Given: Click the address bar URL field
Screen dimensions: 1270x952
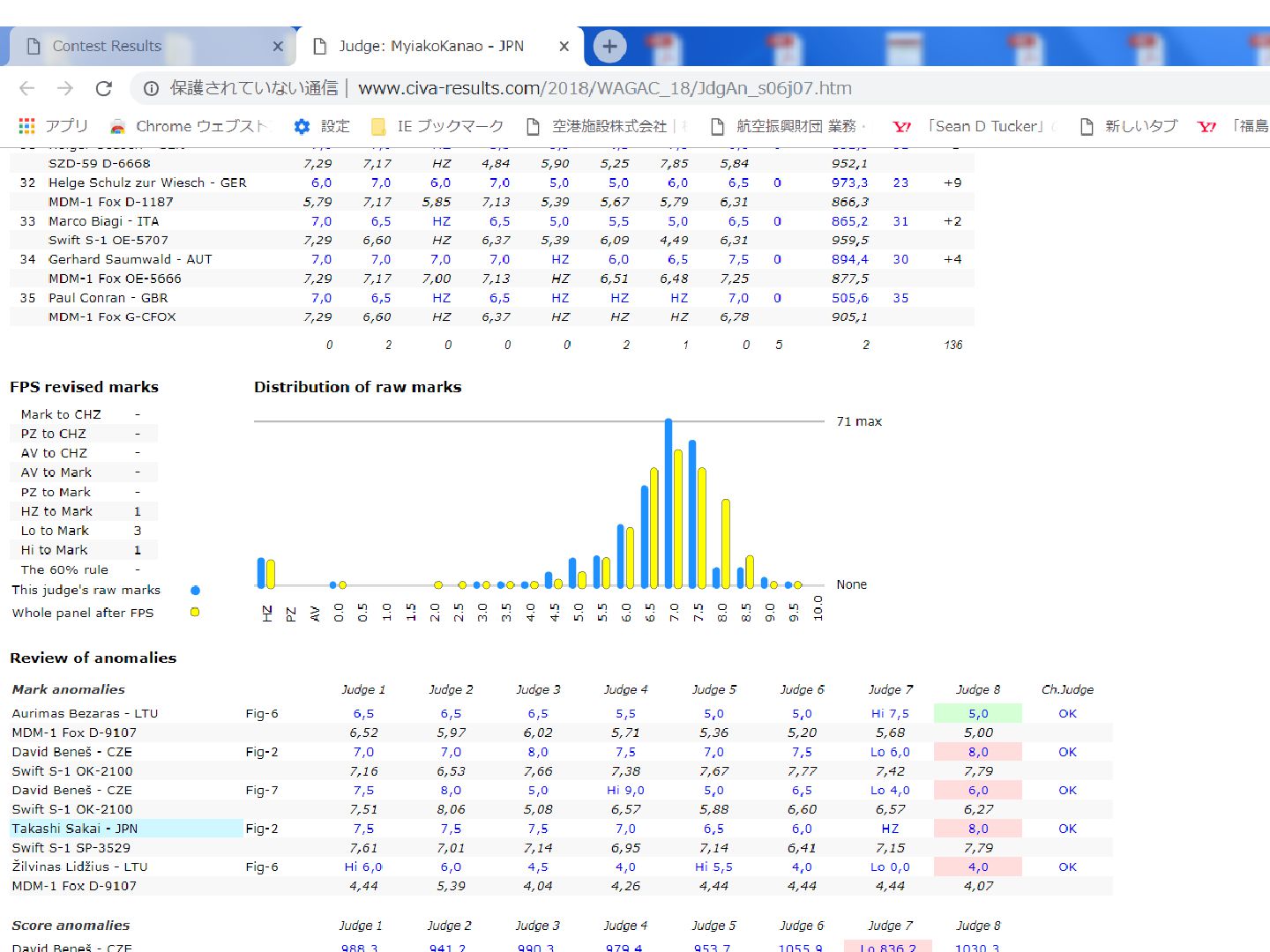Looking at the screenshot, I should pyautogui.click(x=605, y=88).
